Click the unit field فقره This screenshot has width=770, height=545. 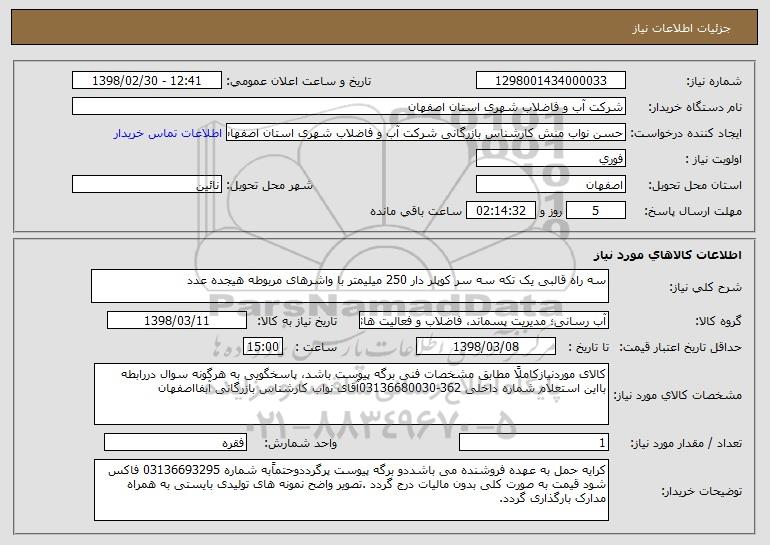pos(175,443)
